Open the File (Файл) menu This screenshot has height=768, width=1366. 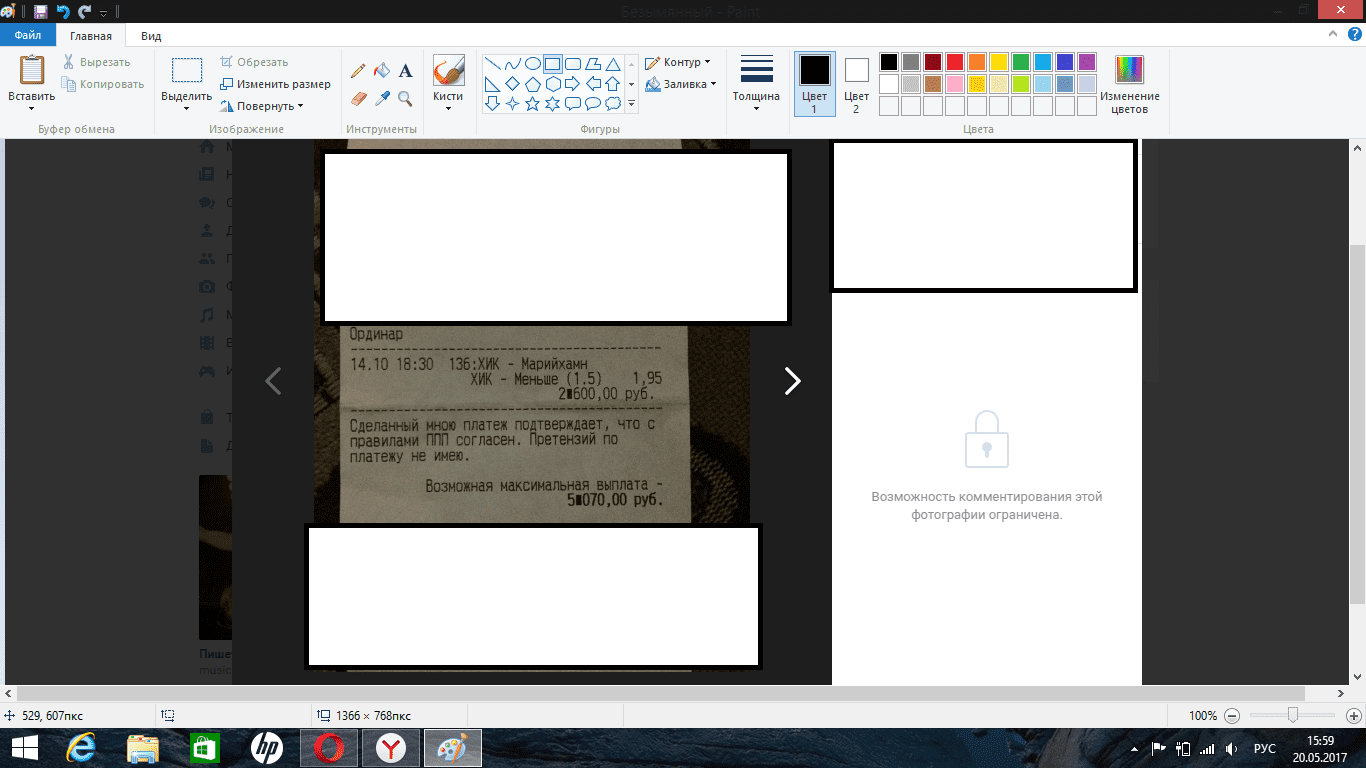coord(27,36)
